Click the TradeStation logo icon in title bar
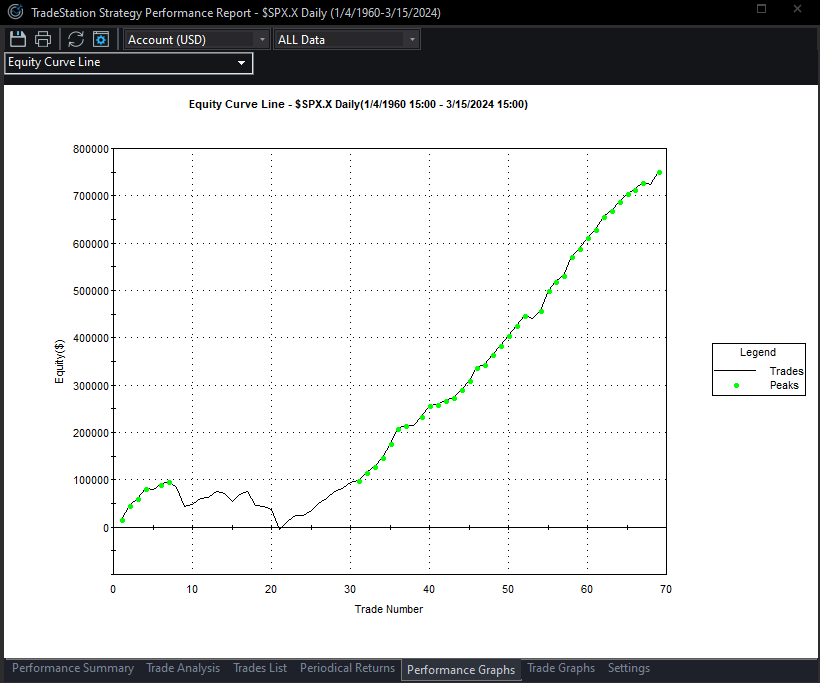820x683 pixels. pos(15,11)
